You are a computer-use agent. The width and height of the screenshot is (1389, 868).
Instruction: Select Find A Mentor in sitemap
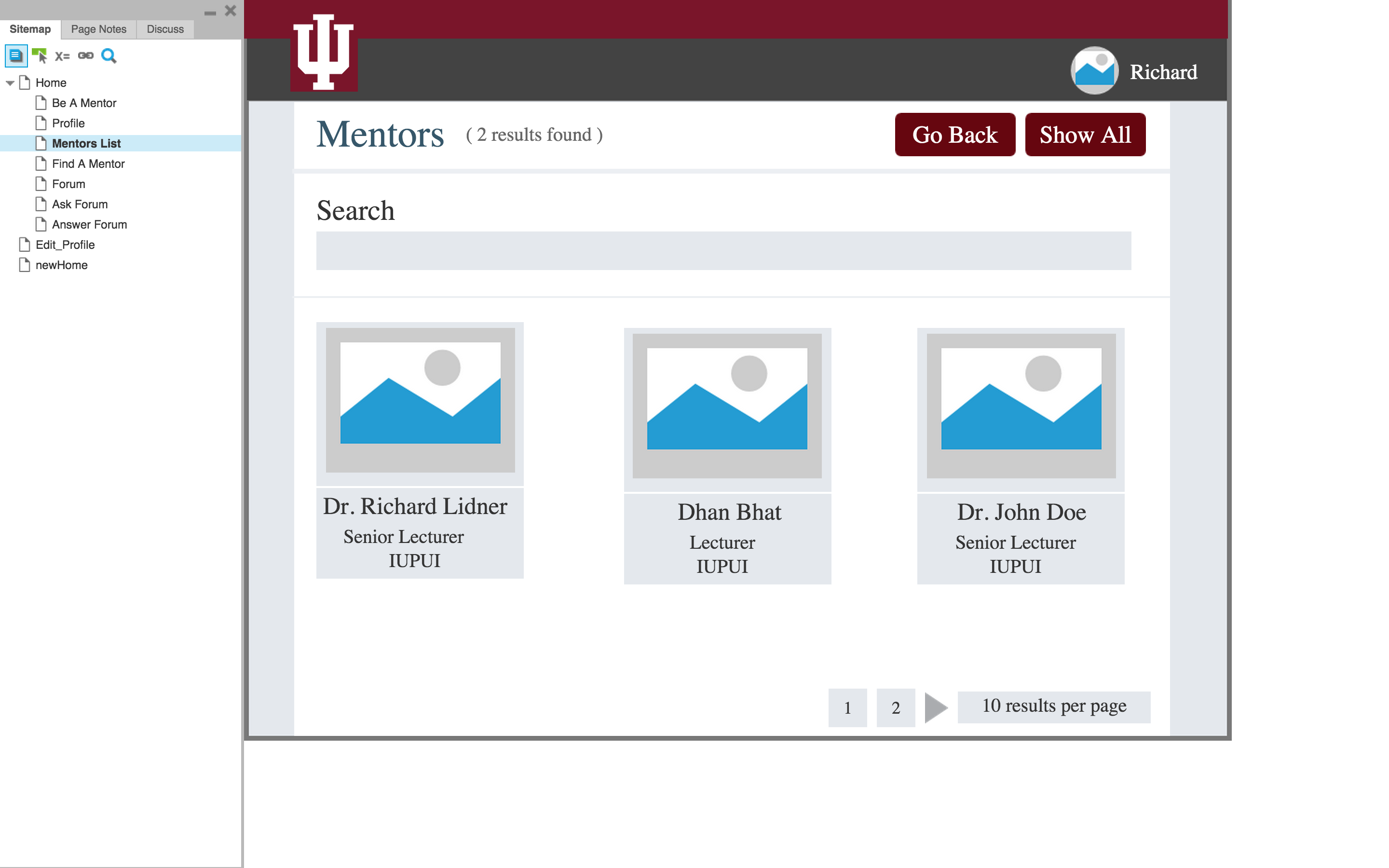pyautogui.click(x=88, y=163)
